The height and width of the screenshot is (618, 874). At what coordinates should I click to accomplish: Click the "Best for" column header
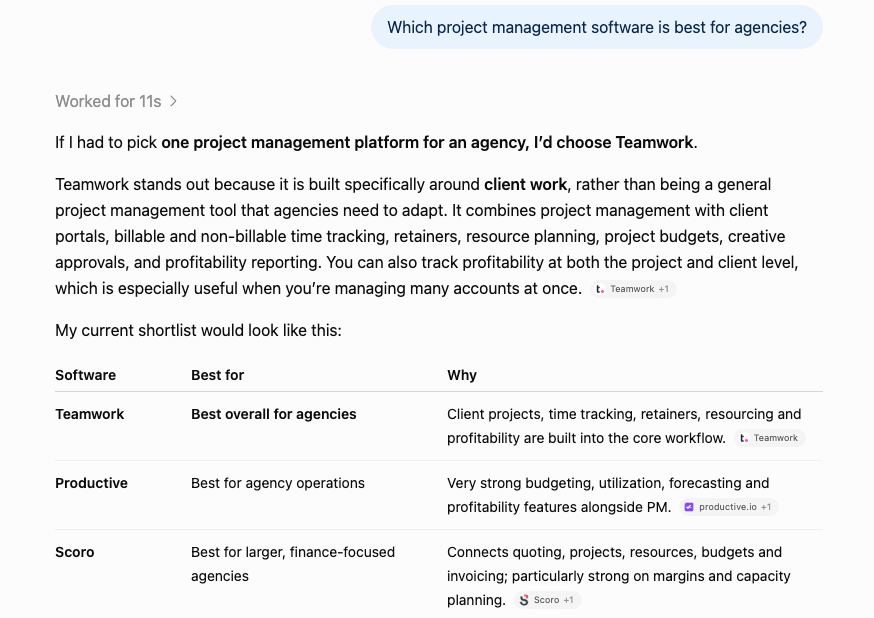(x=217, y=375)
